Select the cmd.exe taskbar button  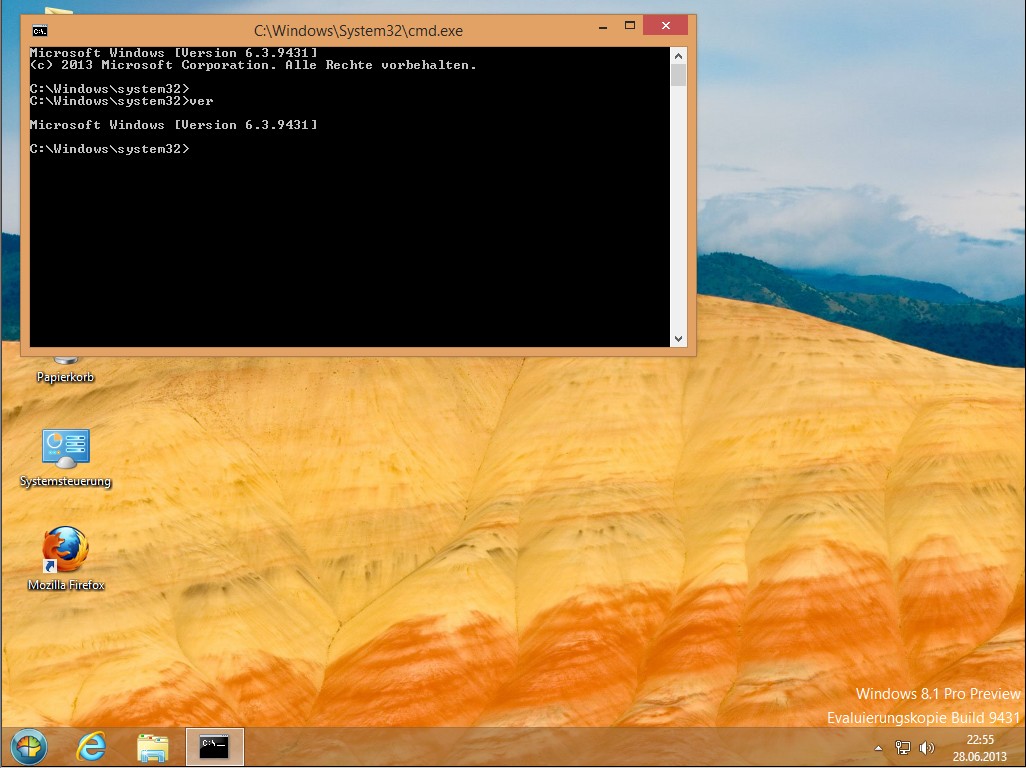pyautogui.click(x=215, y=746)
